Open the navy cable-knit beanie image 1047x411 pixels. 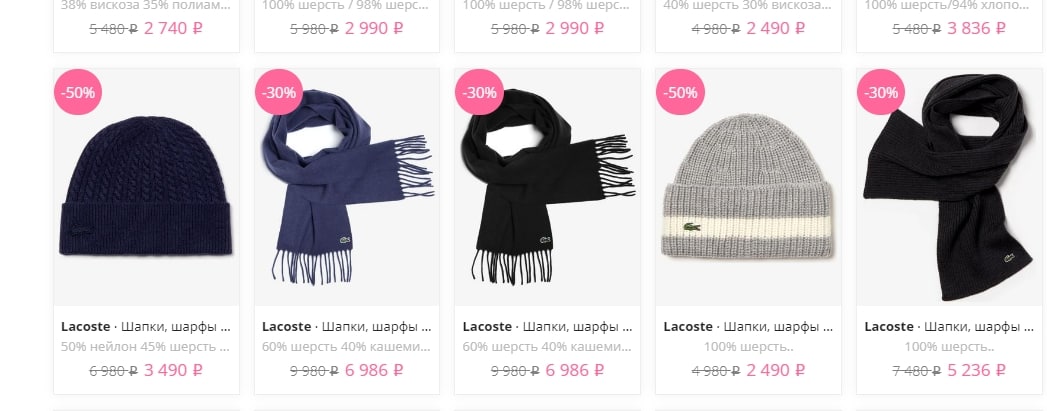coord(146,187)
